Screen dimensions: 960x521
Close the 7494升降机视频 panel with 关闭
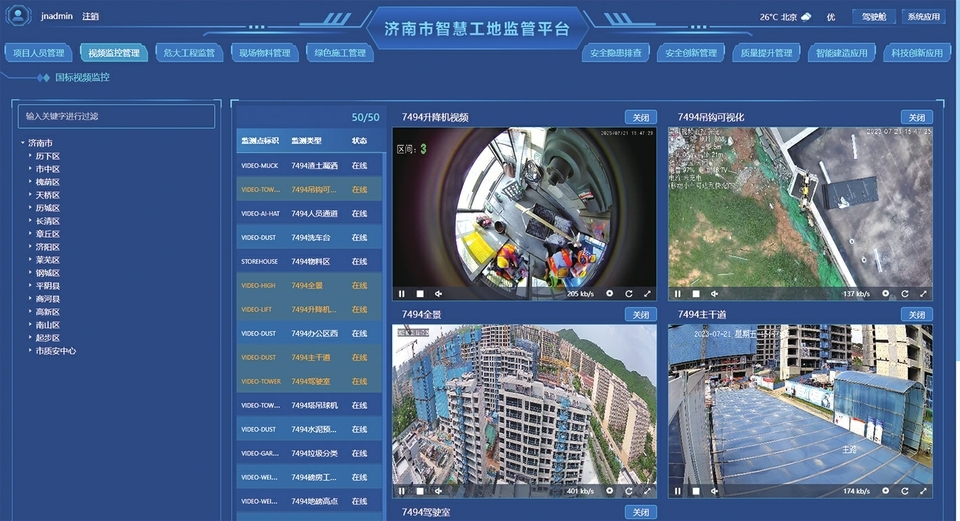[x=640, y=117]
